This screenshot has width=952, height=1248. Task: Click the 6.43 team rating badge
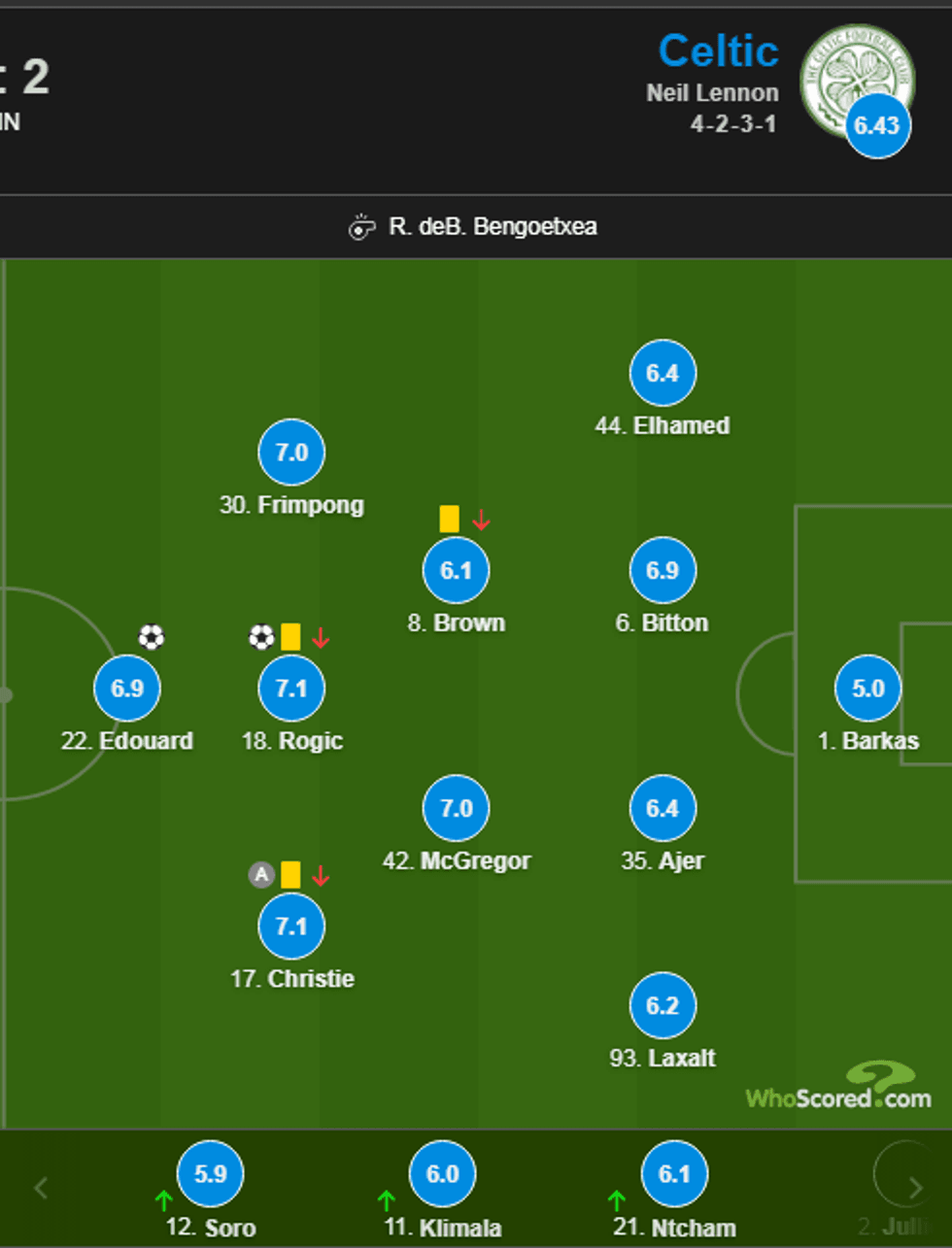tap(877, 125)
